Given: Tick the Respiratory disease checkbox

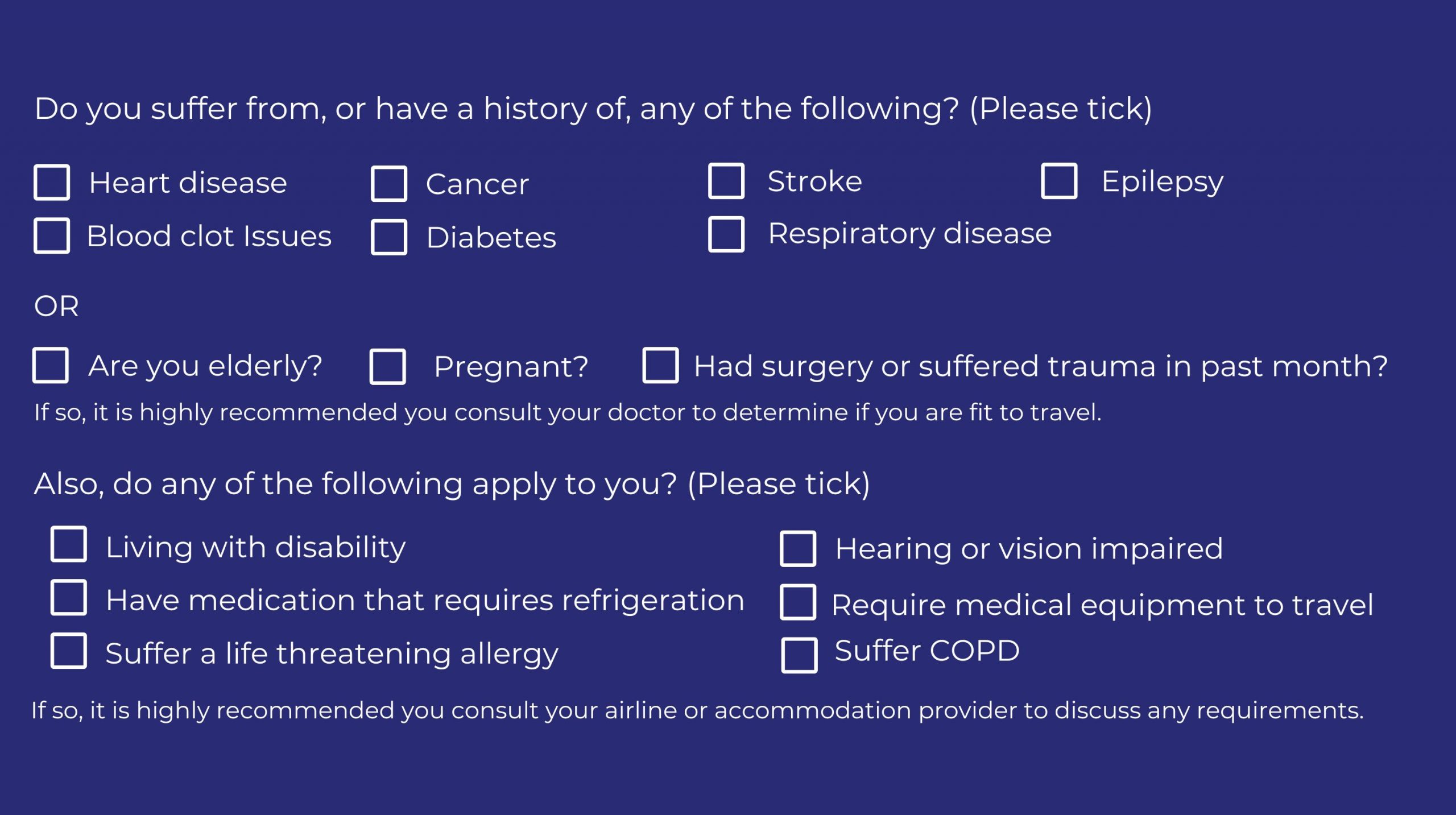Looking at the screenshot, I should click(x=726, y=234).
